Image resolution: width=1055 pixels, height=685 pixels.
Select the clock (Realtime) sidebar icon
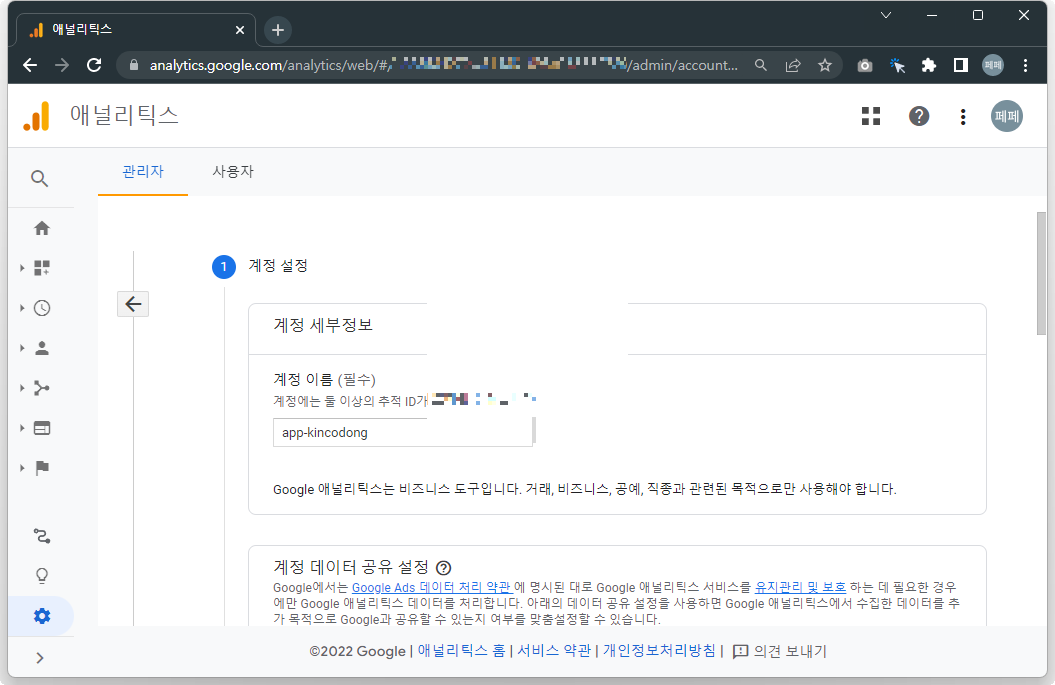click(x=41, y=307)
